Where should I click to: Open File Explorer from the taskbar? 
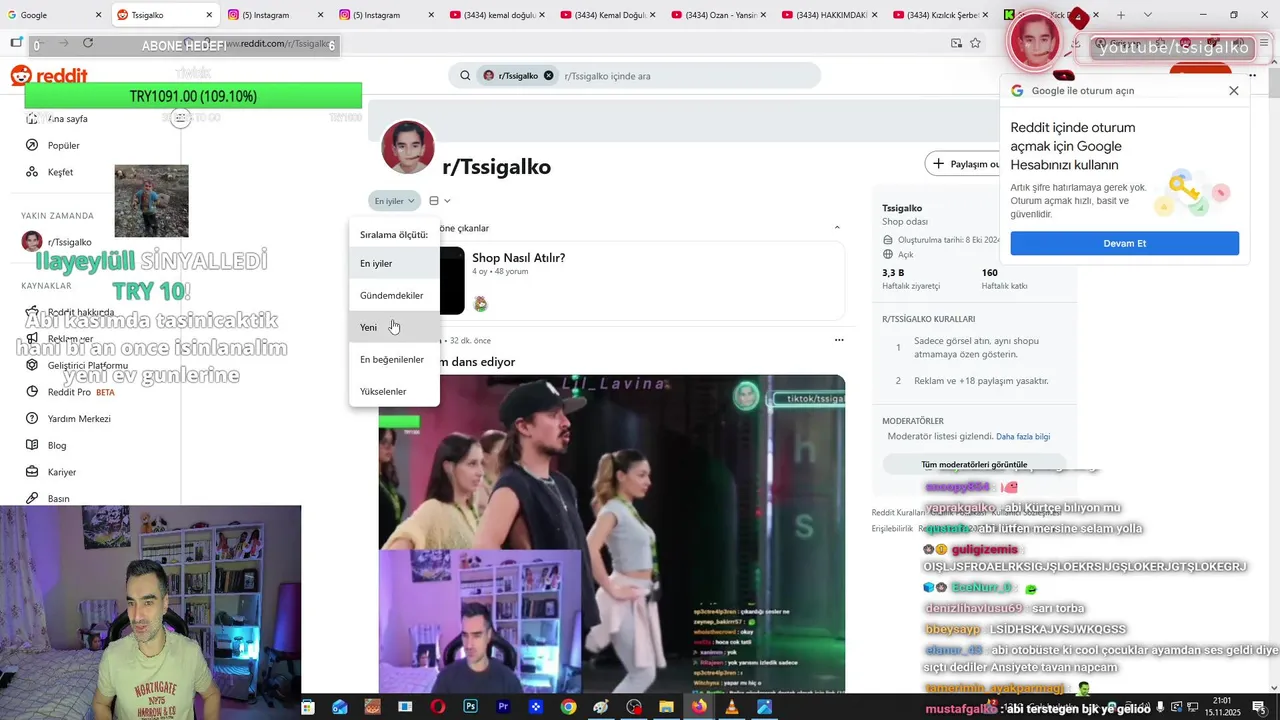pyautogui.click(x=666, y=707)
